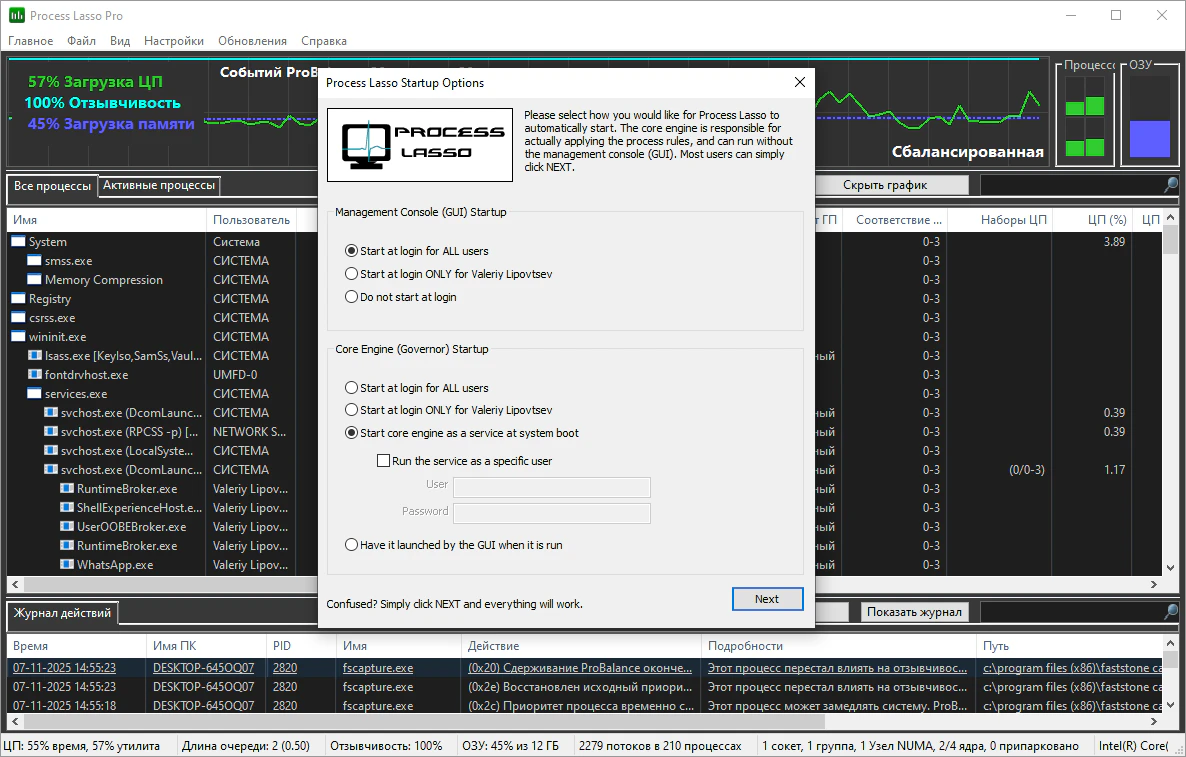Switch to the Активные процессы tab
1186x757 pixels.
pos(159,185)
